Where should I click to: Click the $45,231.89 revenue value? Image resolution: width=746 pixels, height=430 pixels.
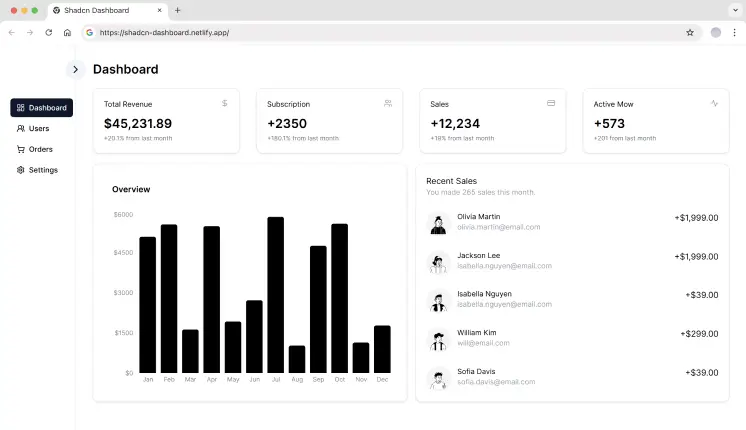tap(138, 124)
